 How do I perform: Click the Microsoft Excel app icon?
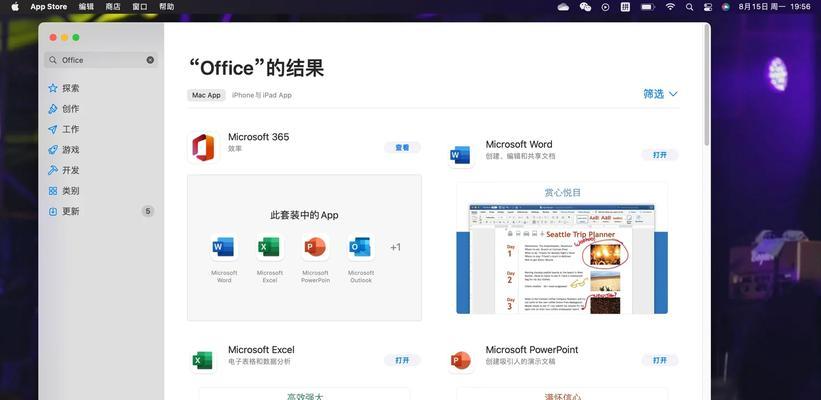(x=203, y=361)
